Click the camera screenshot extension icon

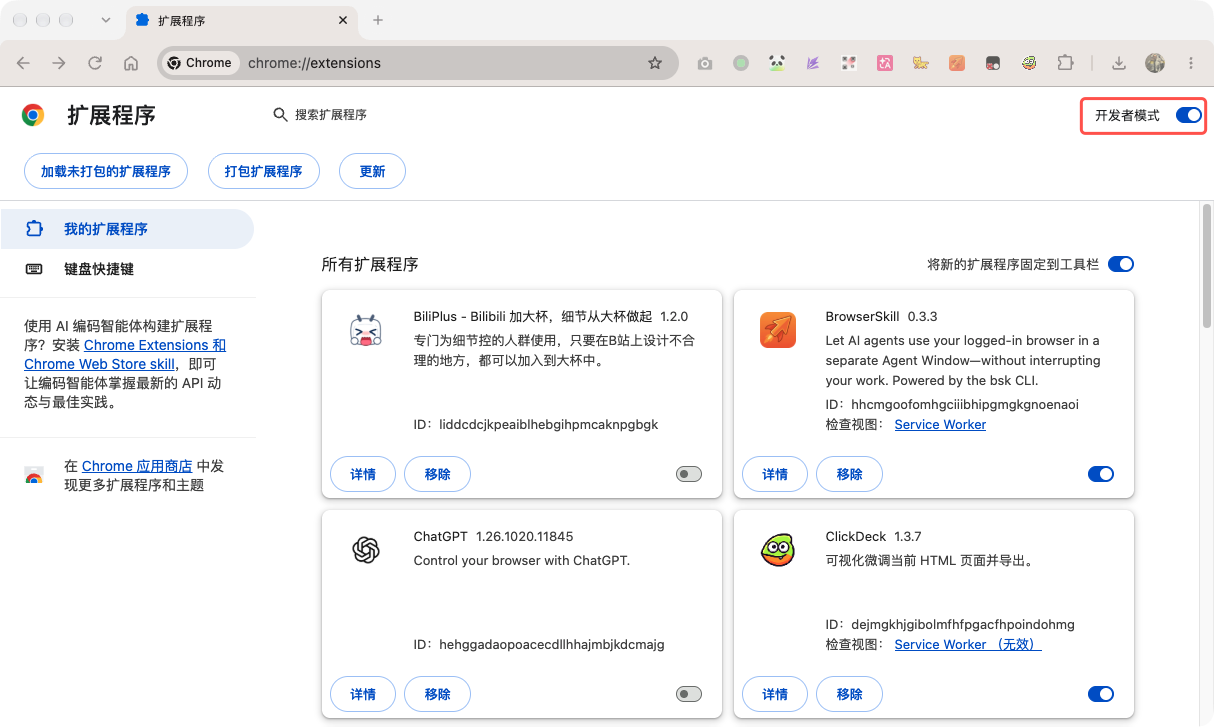coord(705,63)
